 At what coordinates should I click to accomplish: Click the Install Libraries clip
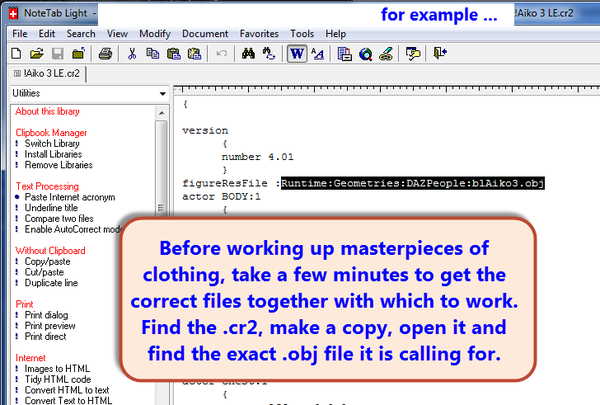tap(53, 154)
